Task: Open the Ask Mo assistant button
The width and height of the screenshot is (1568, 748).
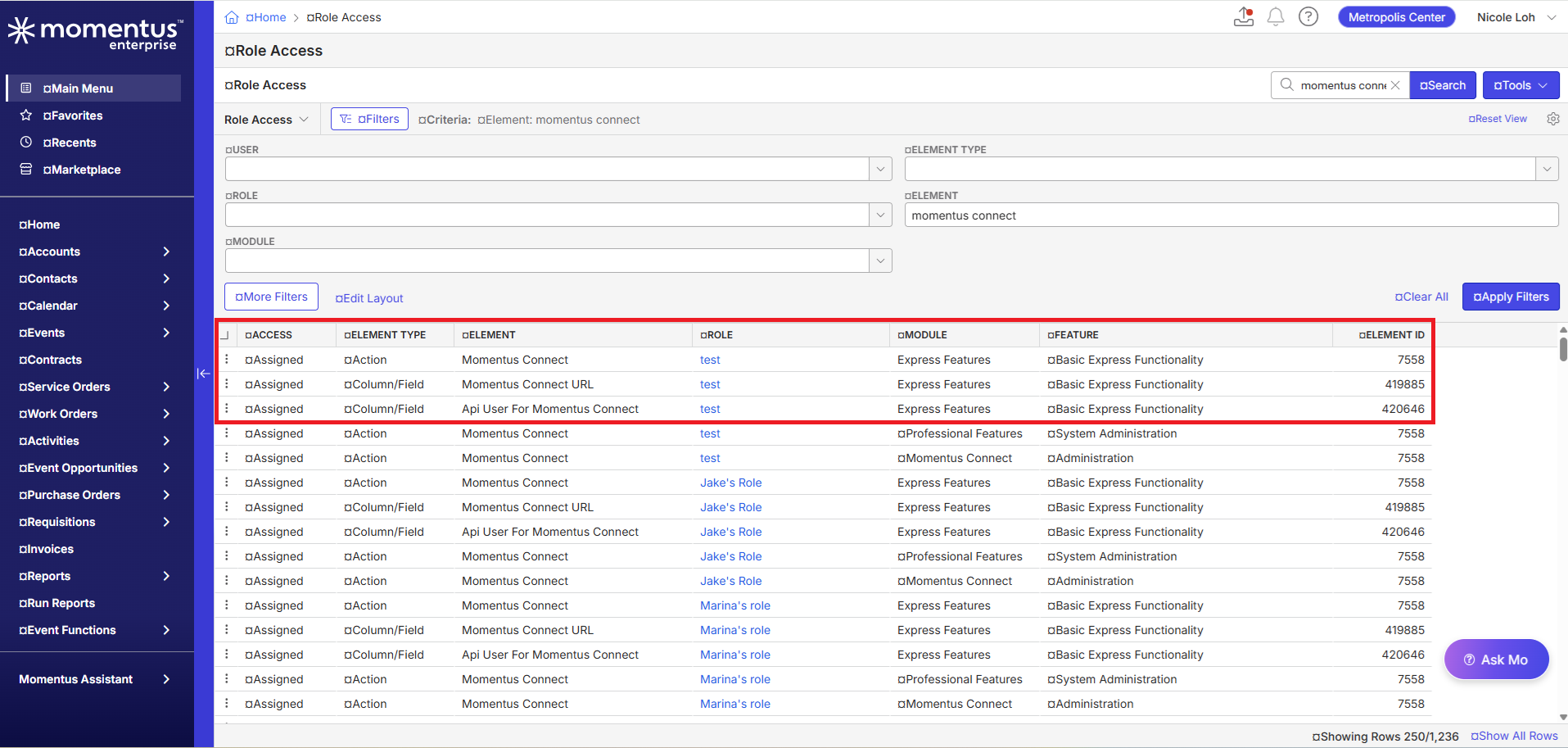Action: pyautogui.click(x=1496, y=660)
